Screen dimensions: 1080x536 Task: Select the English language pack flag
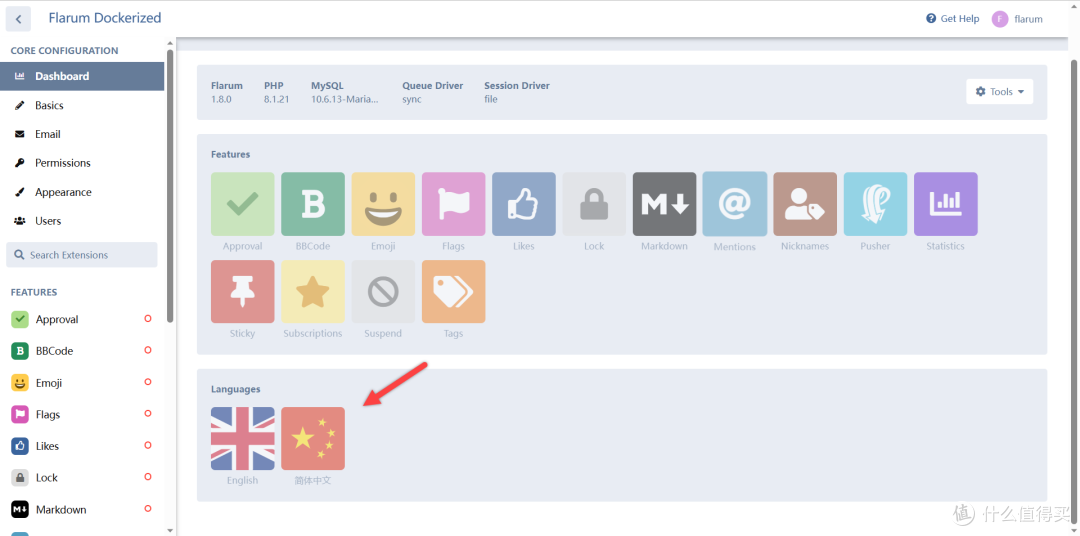pos(242,438)
